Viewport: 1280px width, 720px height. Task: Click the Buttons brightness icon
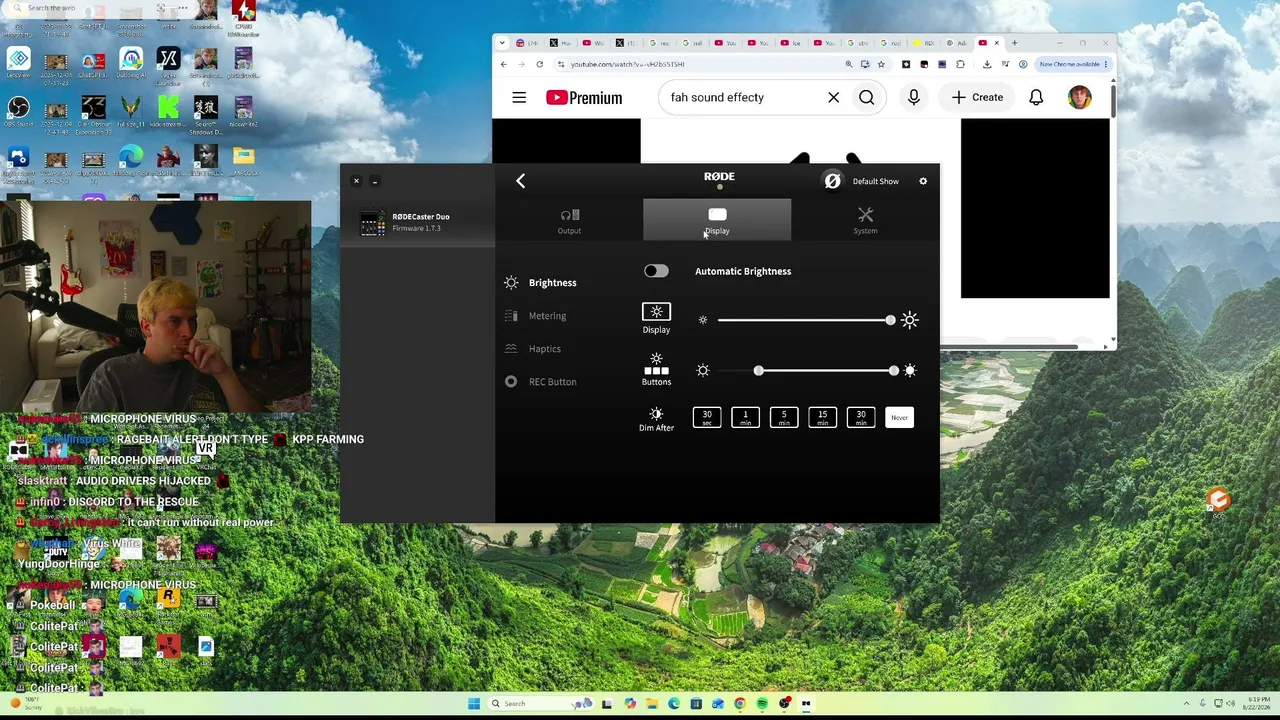tap(656, 365)
